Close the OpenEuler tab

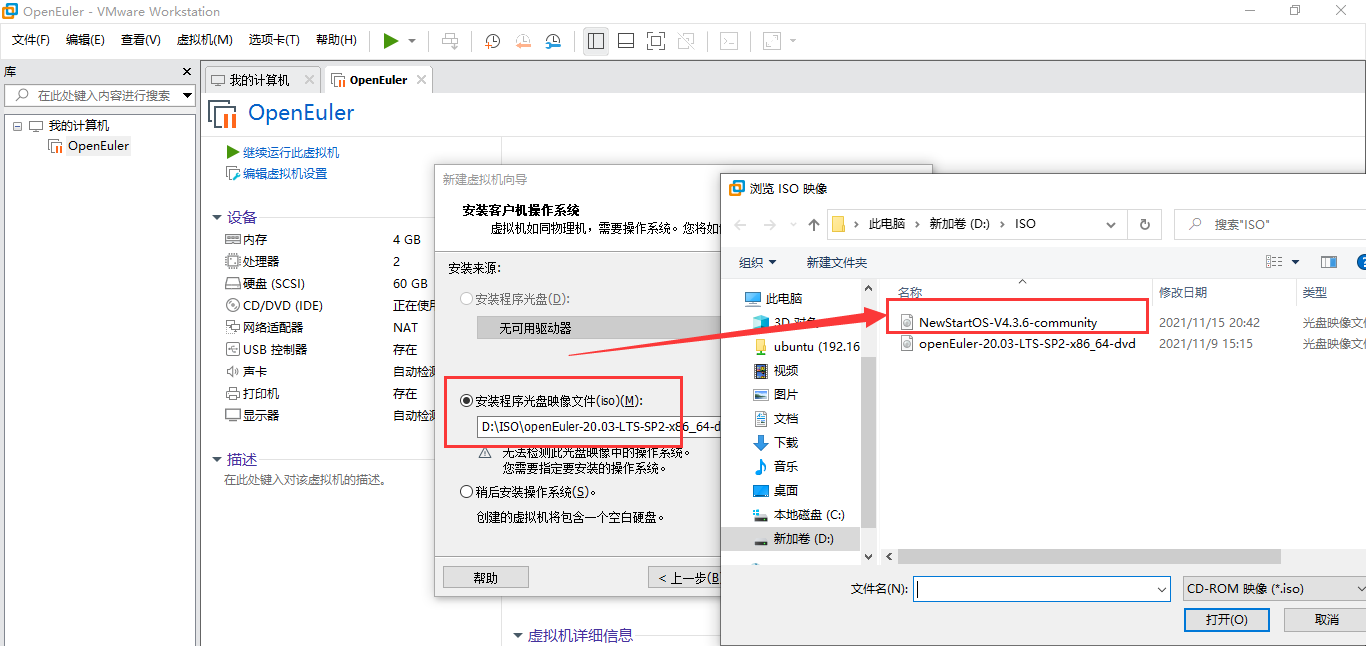(x=421, y=80)
